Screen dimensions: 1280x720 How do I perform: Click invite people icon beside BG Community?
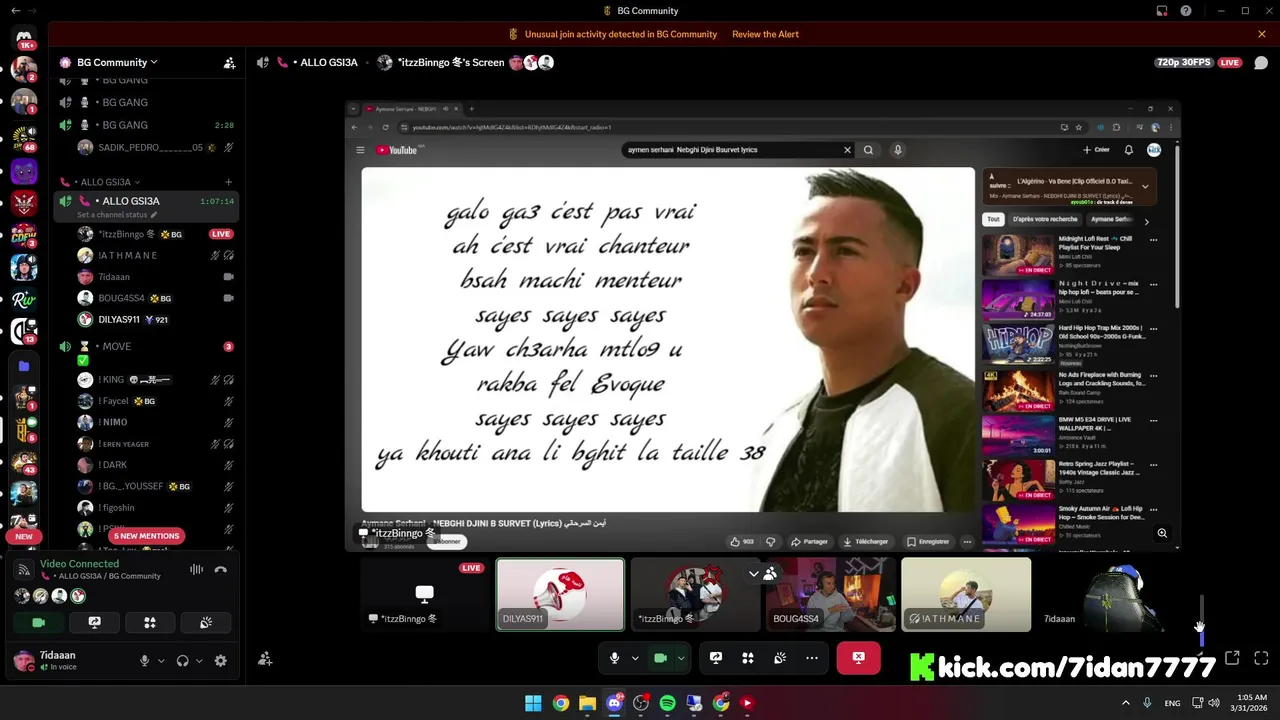229,62
